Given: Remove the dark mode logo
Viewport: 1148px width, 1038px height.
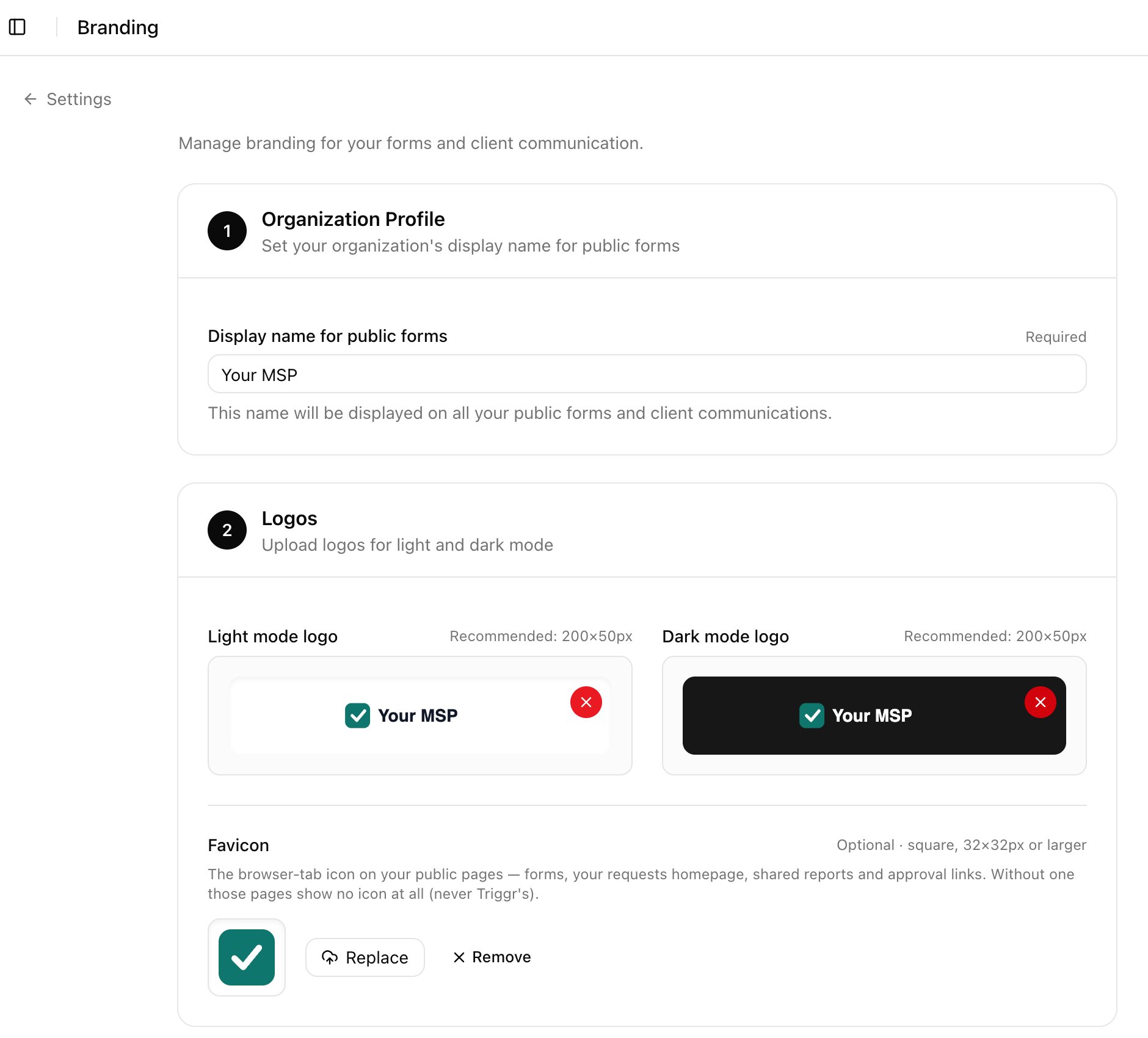Looking at the screenshot, I should coord(1040,702).
